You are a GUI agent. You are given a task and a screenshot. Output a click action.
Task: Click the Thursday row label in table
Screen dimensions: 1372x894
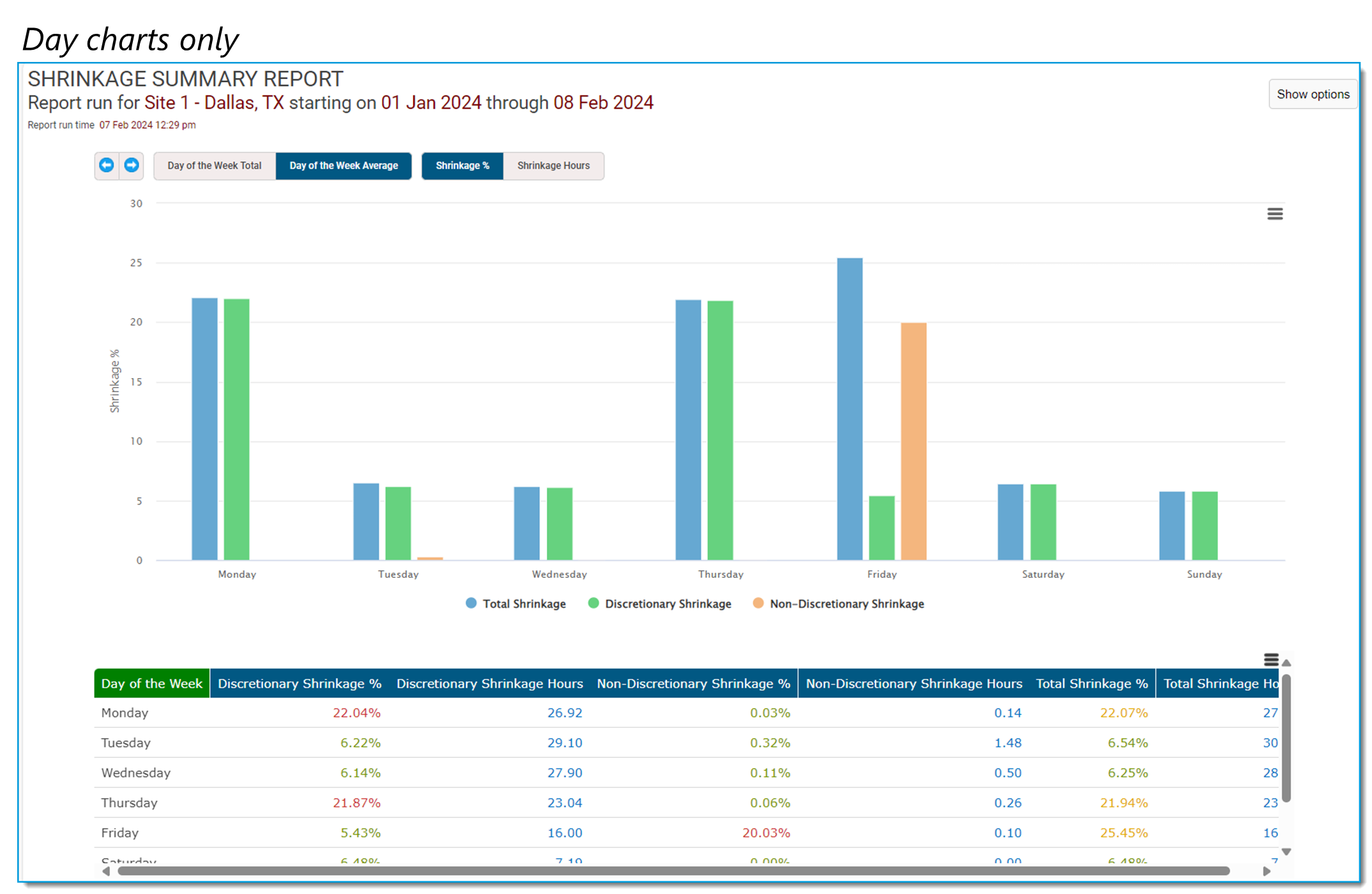[129, 803]
